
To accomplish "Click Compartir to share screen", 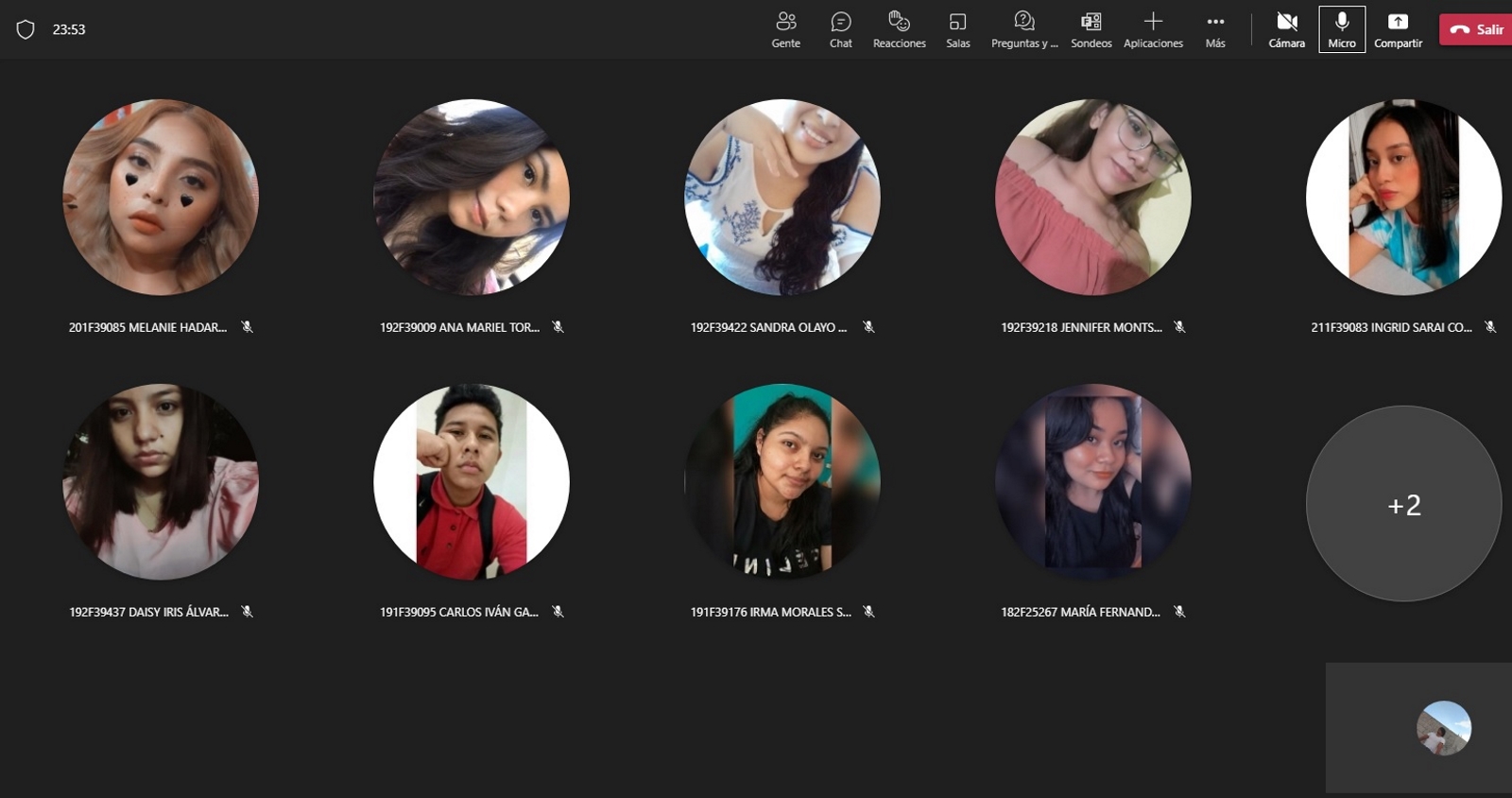I will point(1398,30).
